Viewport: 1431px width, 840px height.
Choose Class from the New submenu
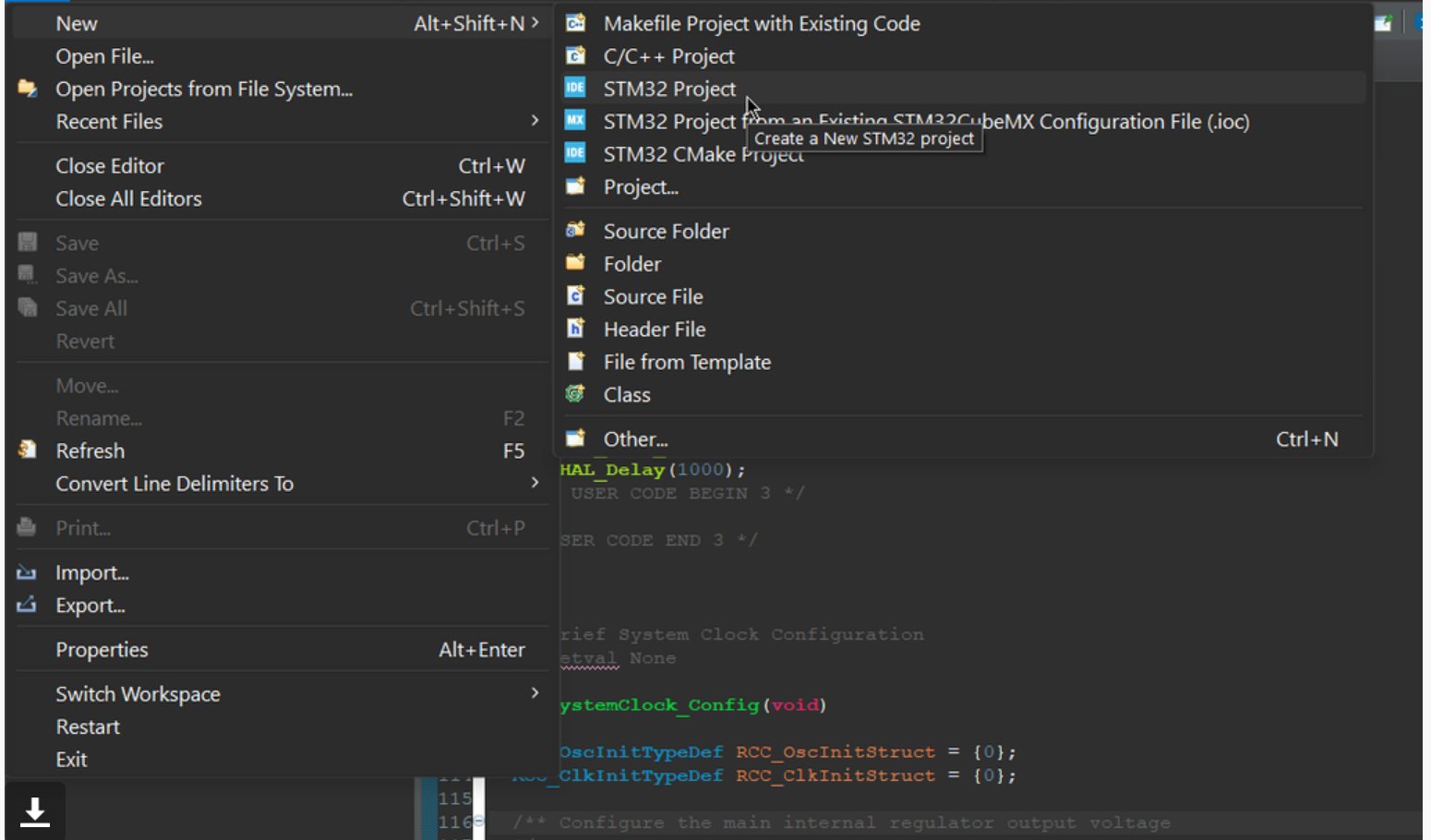pos(963,395)
